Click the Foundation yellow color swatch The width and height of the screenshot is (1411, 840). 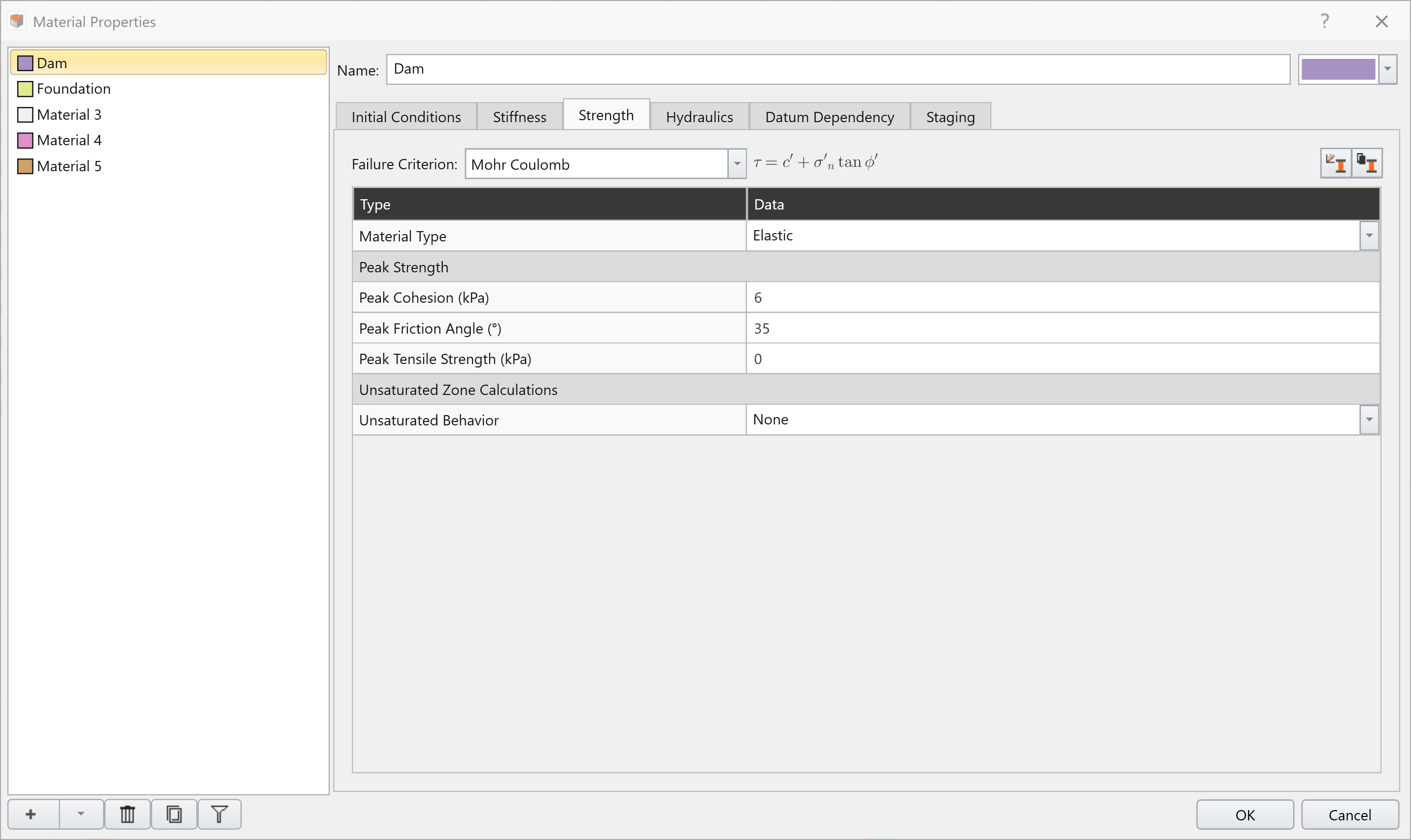coord(25,89)
